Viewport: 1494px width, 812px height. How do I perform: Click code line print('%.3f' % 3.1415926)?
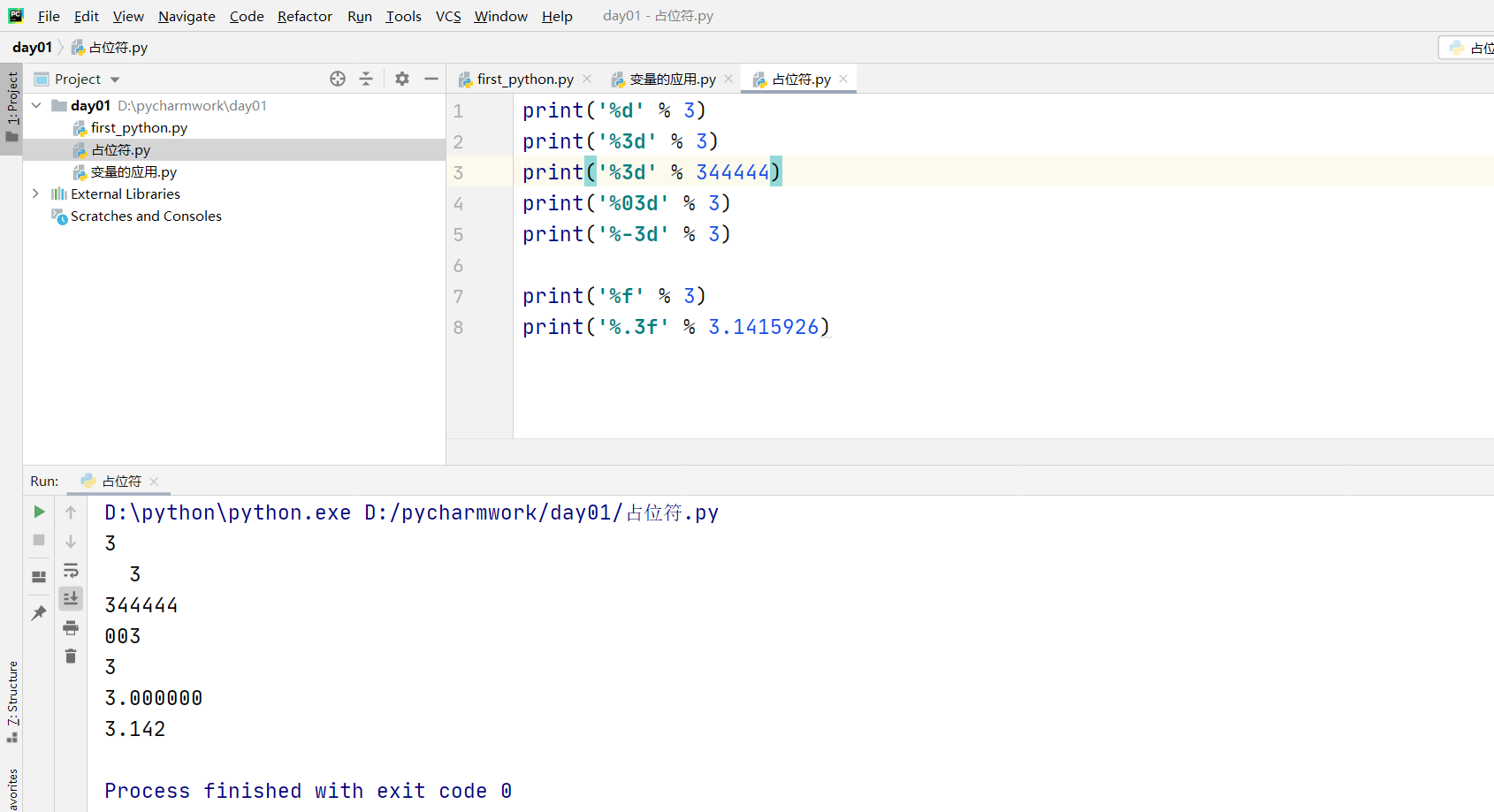click(x=676, y=327)
